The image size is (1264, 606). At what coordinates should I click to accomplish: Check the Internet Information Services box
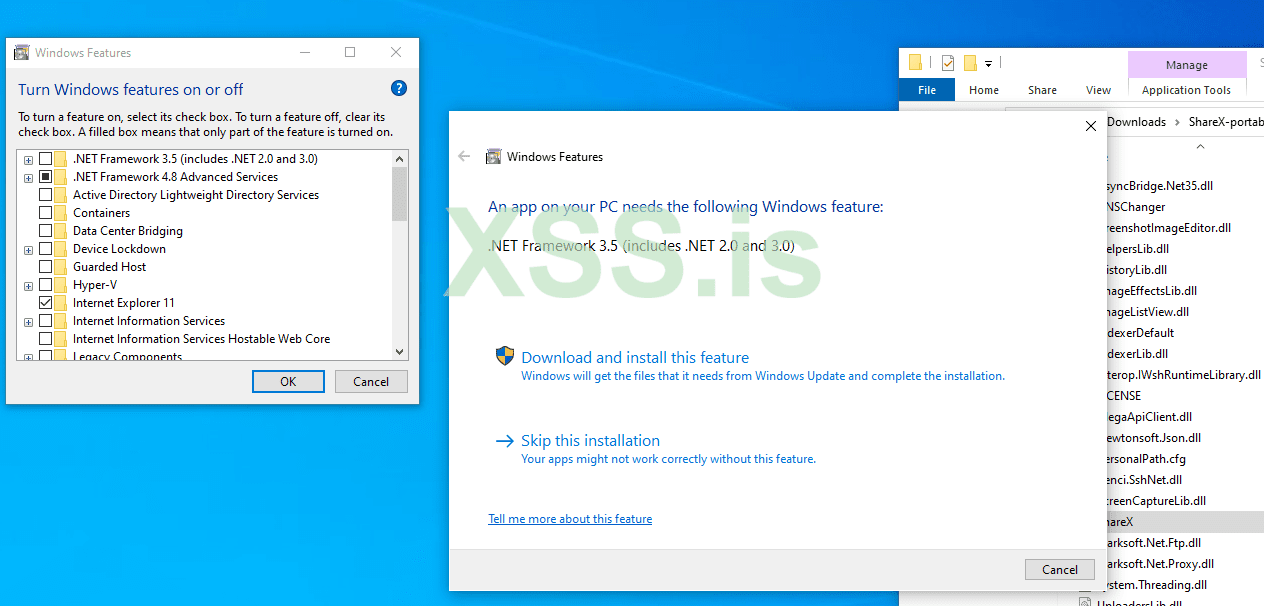click(x=45, y=321)
